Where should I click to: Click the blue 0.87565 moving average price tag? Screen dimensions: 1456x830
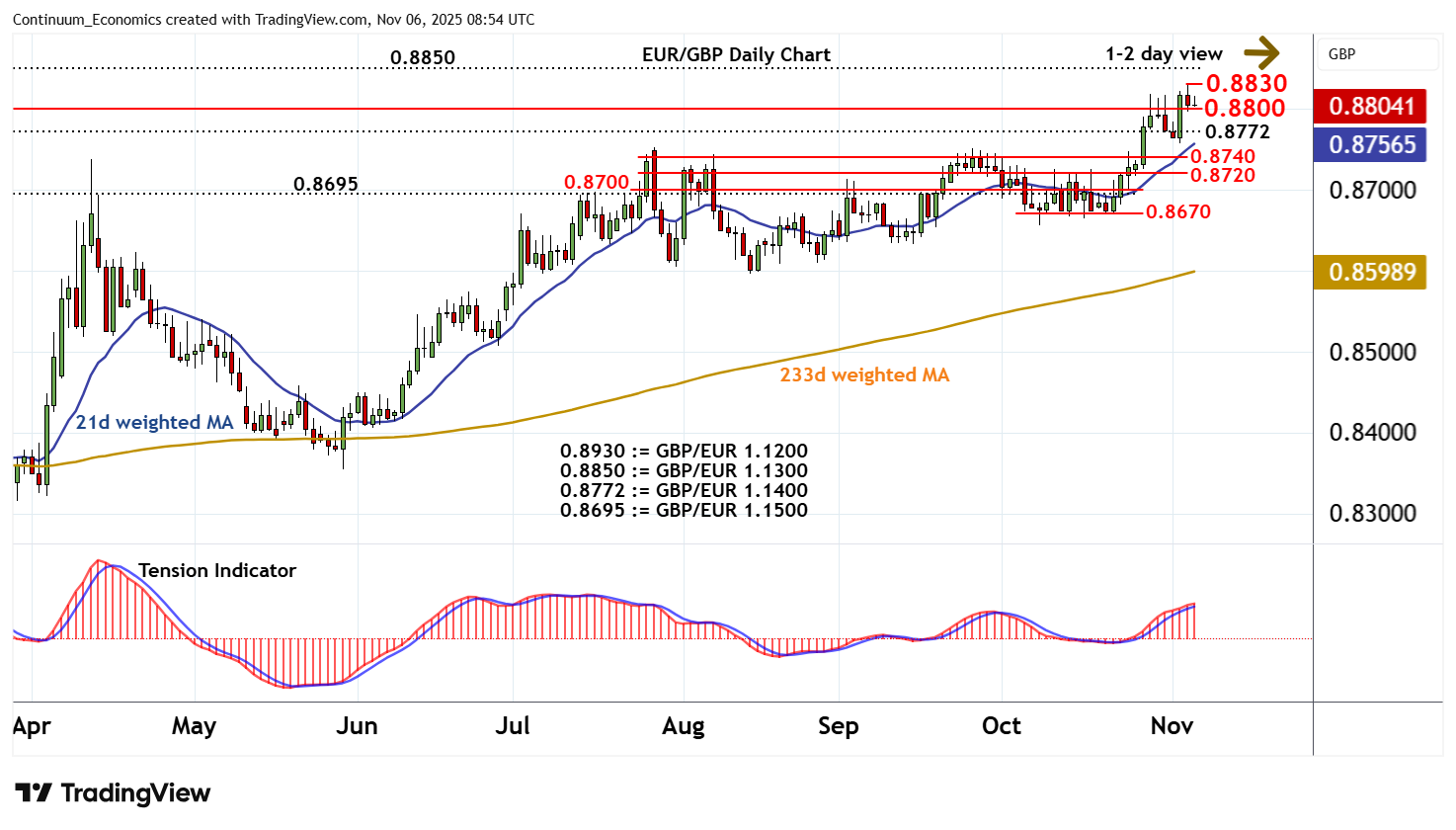click(1371, 144)
